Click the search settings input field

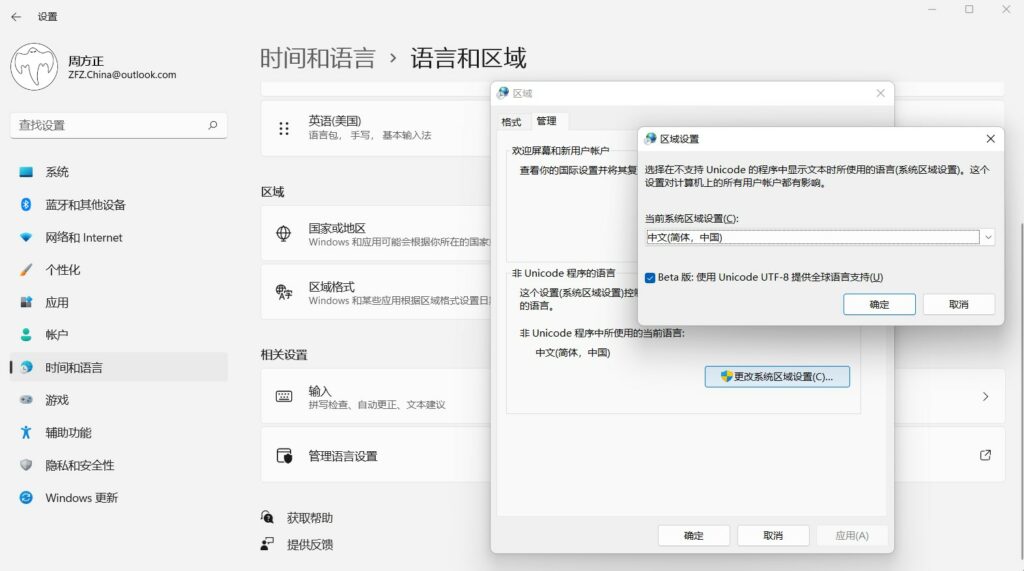[110, 126]
